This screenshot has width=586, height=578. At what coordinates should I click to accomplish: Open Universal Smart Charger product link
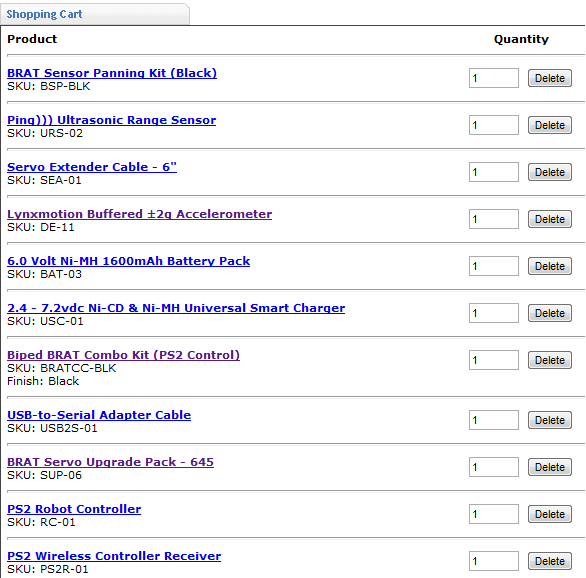pos(176,308)
